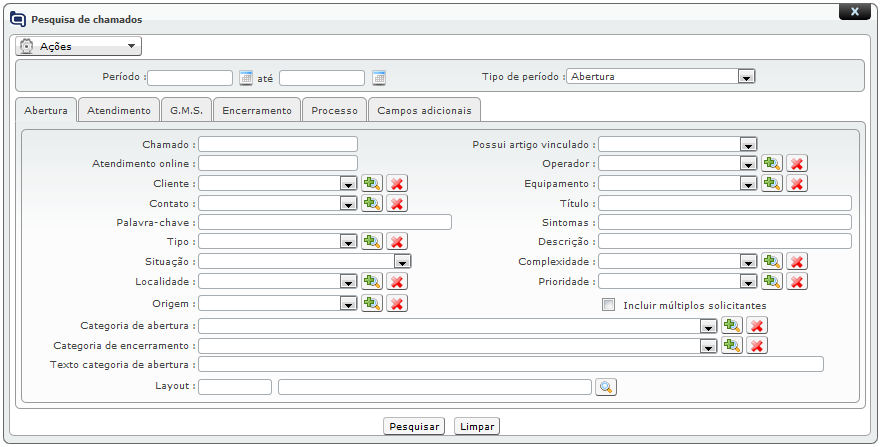Image resolution: width=882 pixels, height=447 pixels.
Task: Expand the Prioridade dropdown arrow
Action: pos(748,282)
